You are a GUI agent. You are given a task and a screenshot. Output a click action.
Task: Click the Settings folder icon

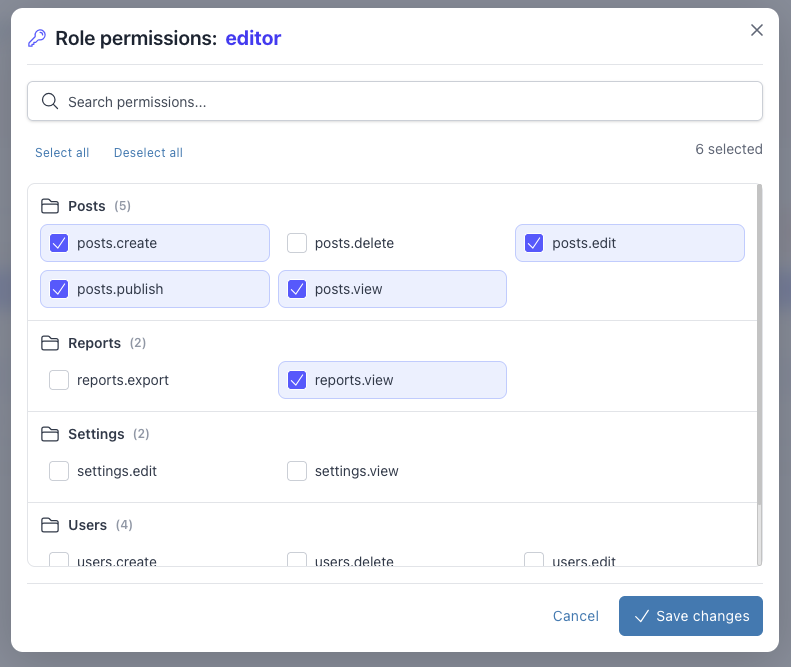pos(50,434)
